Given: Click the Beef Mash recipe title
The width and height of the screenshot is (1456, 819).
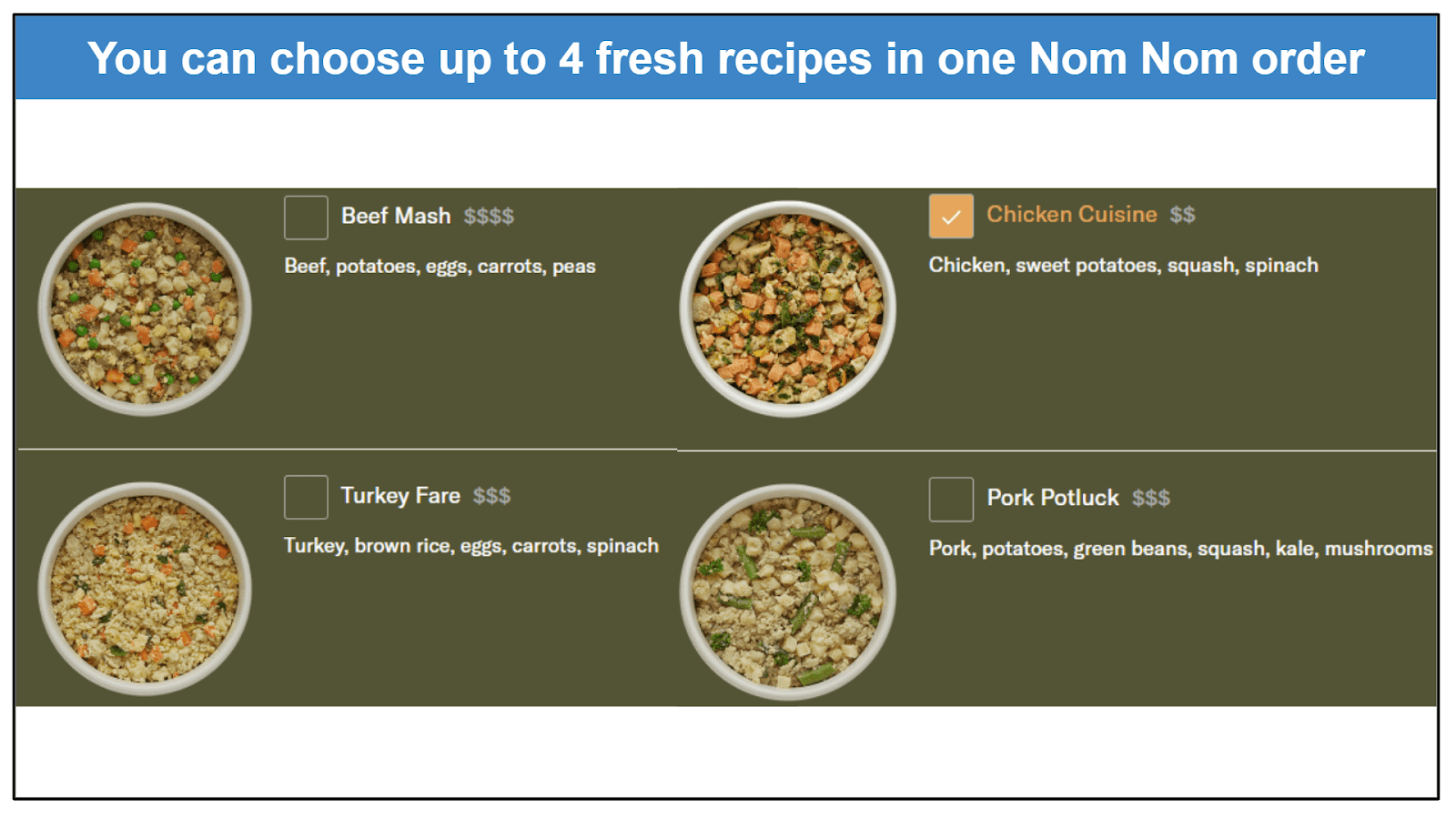Looking at the screenshot, I should 396,216.
